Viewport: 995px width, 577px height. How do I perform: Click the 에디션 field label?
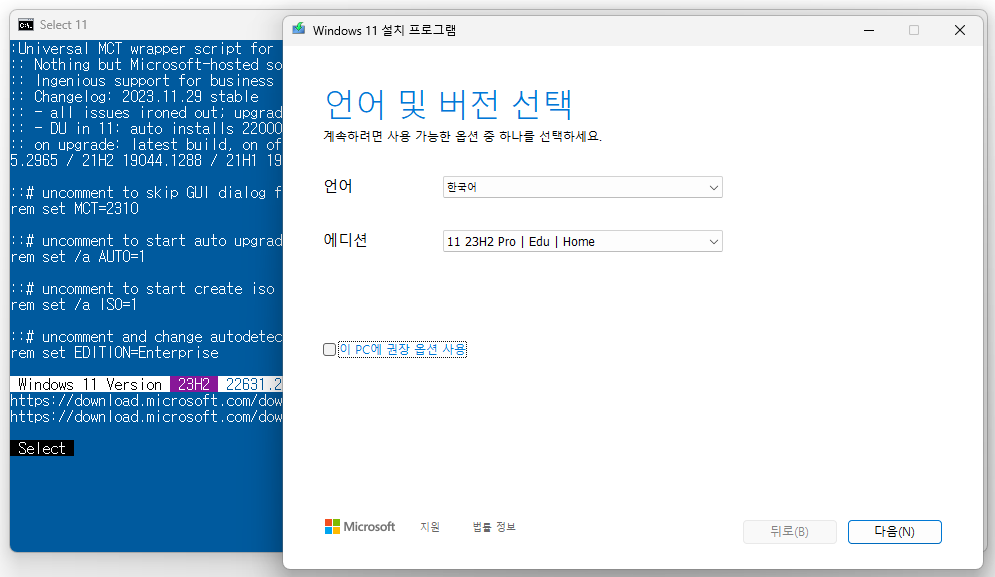[x=346, y=241]
